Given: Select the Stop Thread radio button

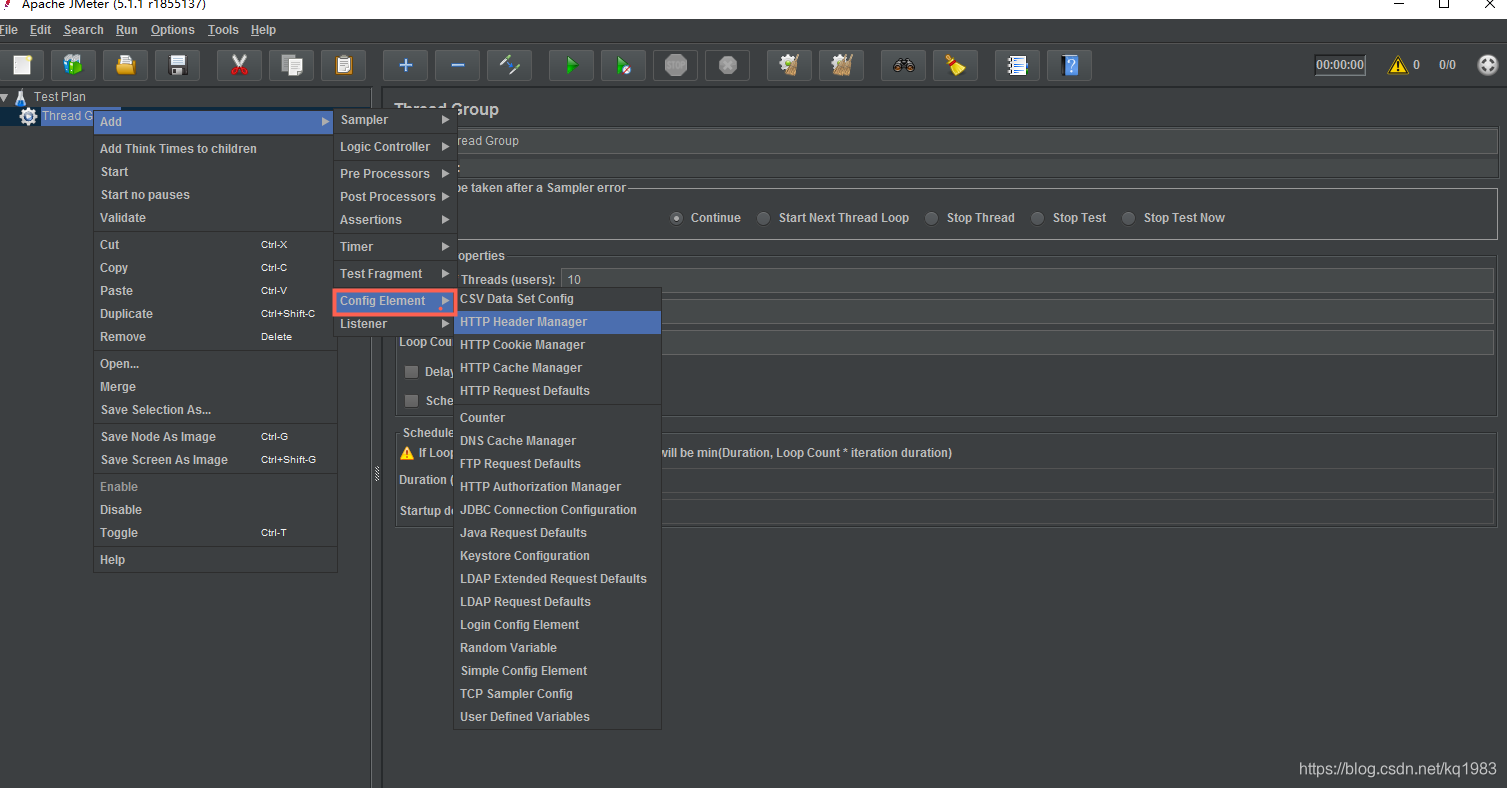Looking at the screenshot, I should click(931, 218).
